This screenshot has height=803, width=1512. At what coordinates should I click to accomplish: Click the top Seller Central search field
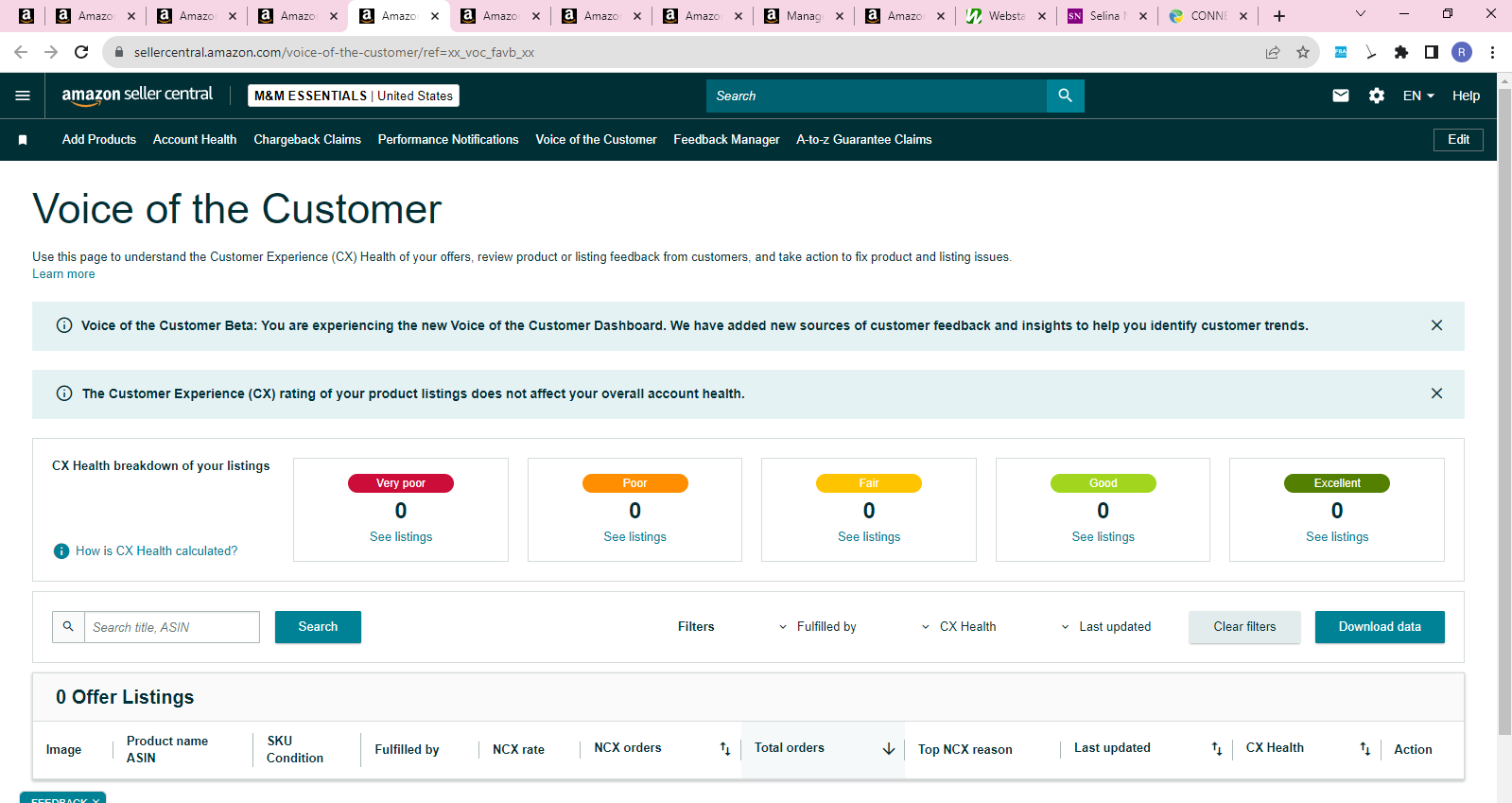[x=877, y=96]
